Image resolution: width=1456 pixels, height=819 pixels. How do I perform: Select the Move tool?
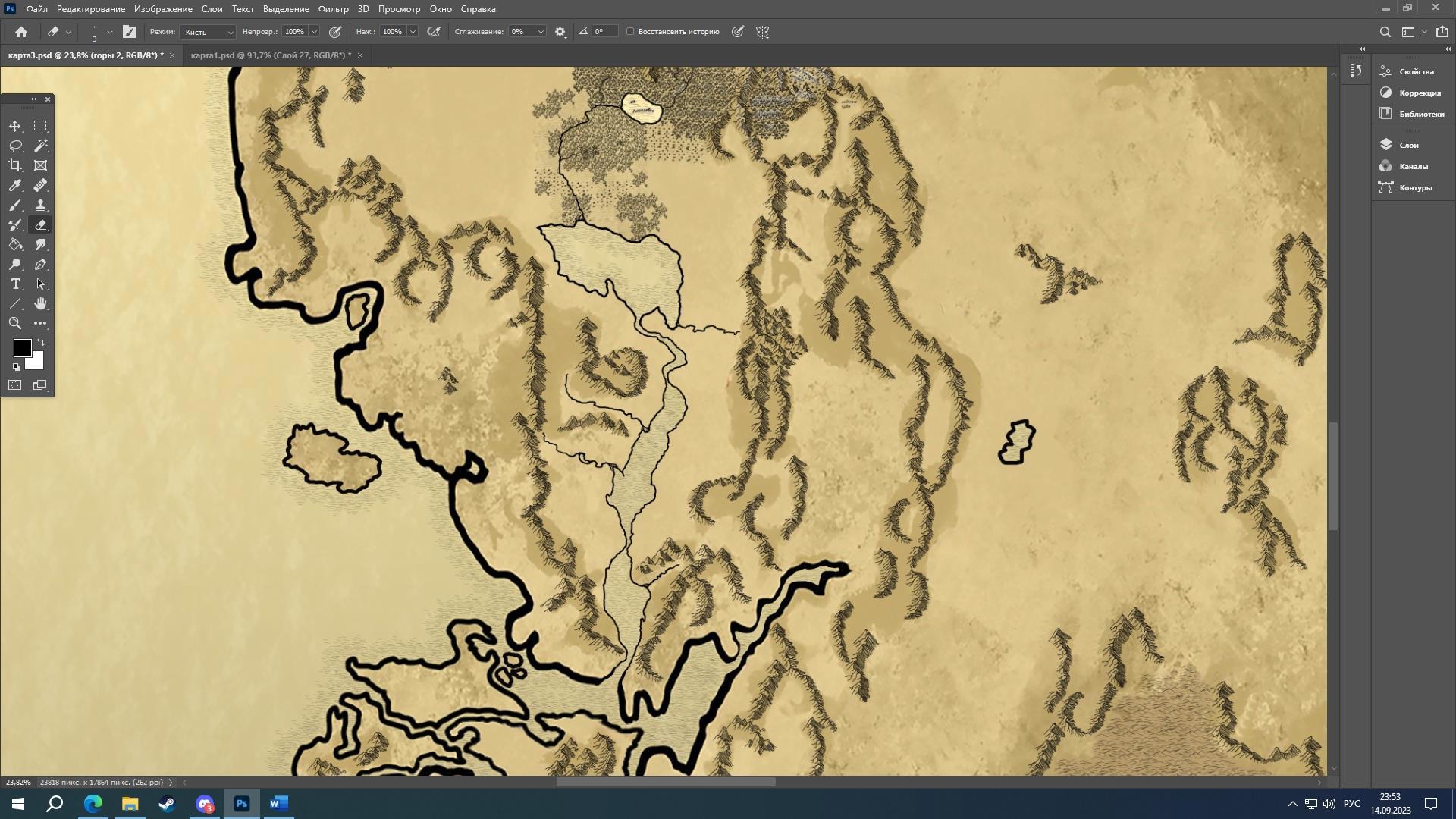click(x=15, y=126)
